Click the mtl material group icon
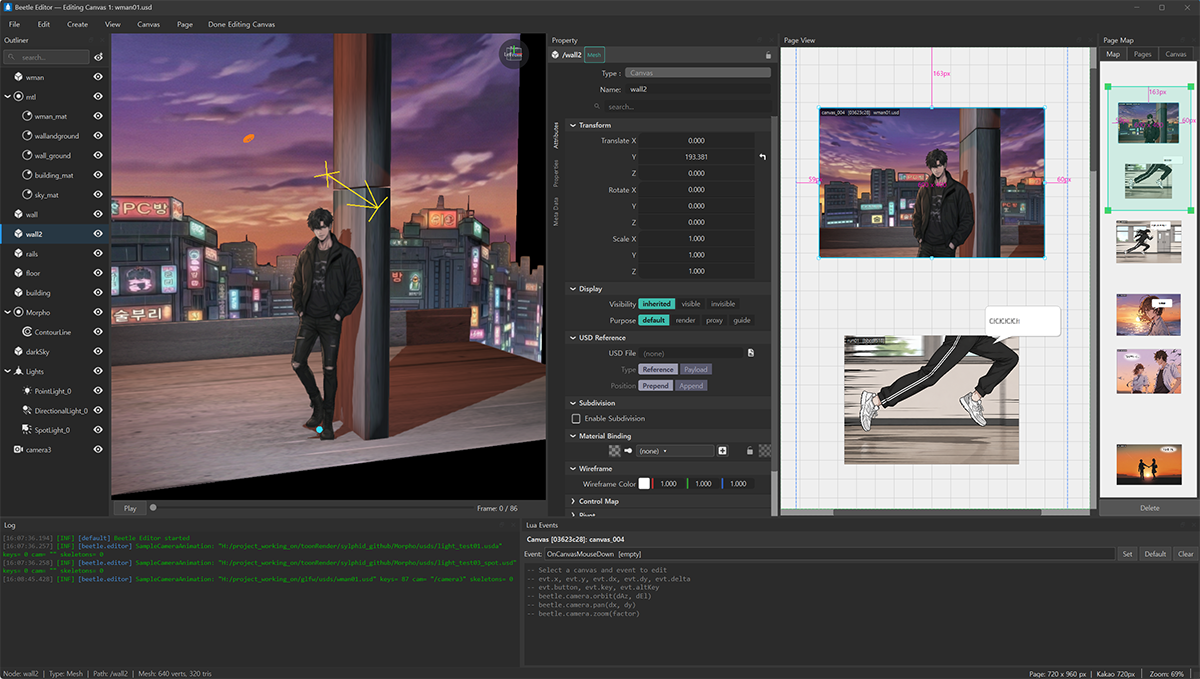 pos(18,97)
